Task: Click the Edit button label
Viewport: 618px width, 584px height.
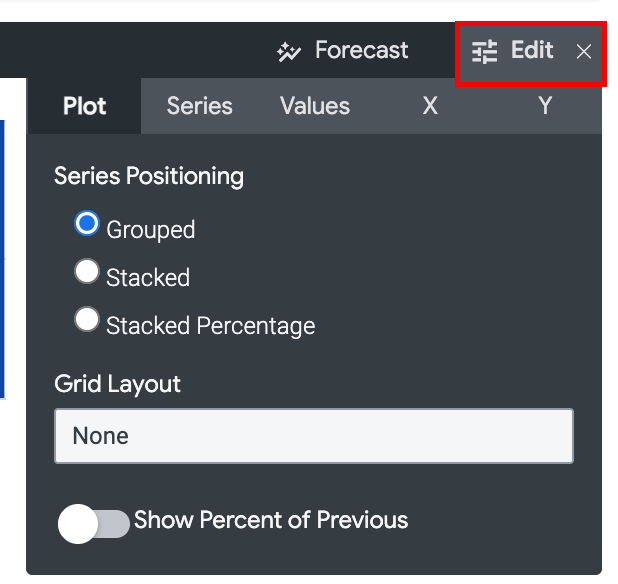Action: [532, 50]
